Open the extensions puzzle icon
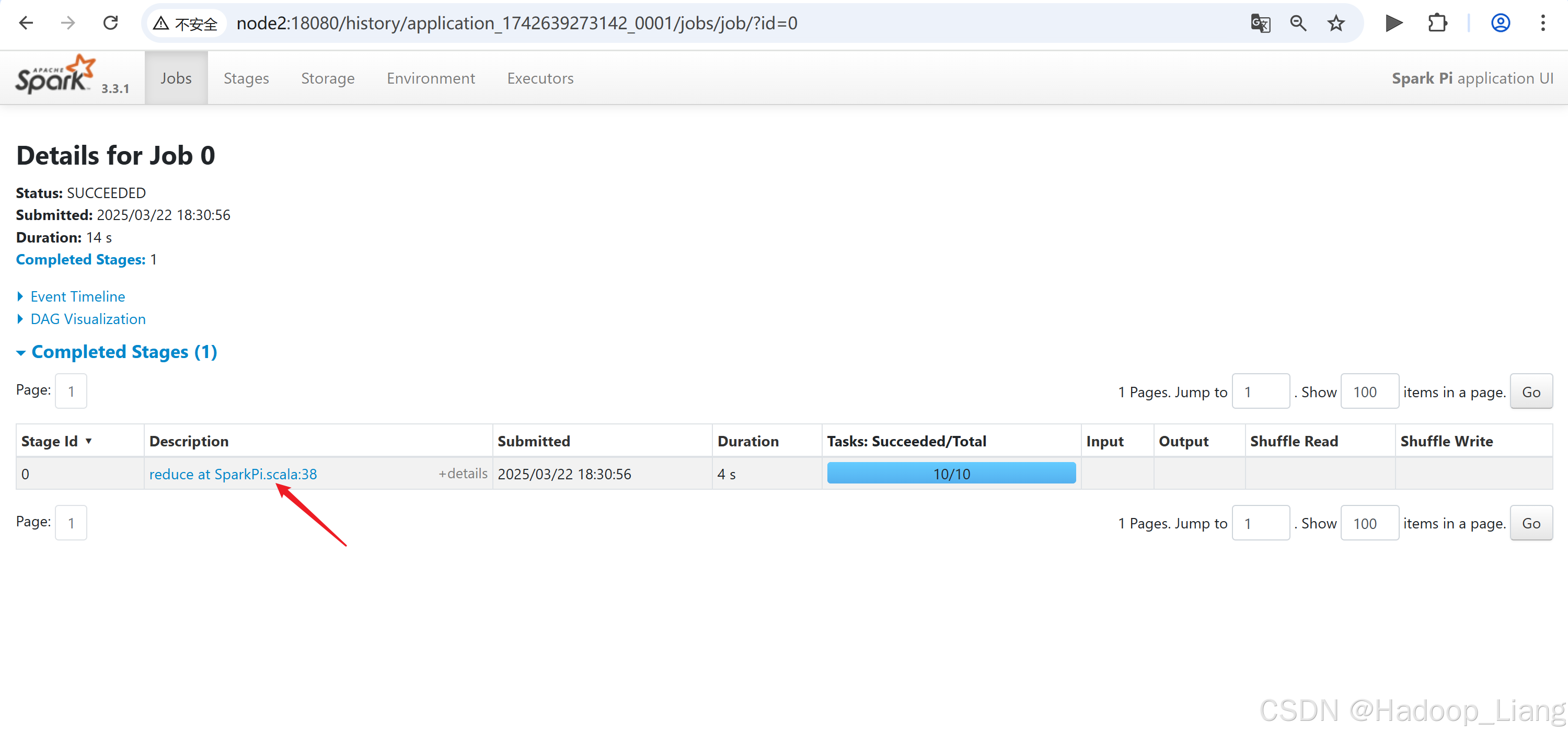Screen dimensions: 1568x737 coord(1437,23)
